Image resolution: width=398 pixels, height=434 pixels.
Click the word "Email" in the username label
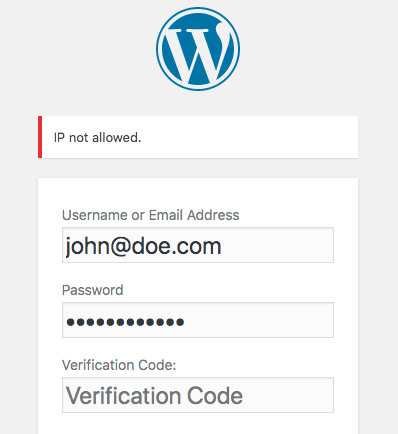point(166,215)
